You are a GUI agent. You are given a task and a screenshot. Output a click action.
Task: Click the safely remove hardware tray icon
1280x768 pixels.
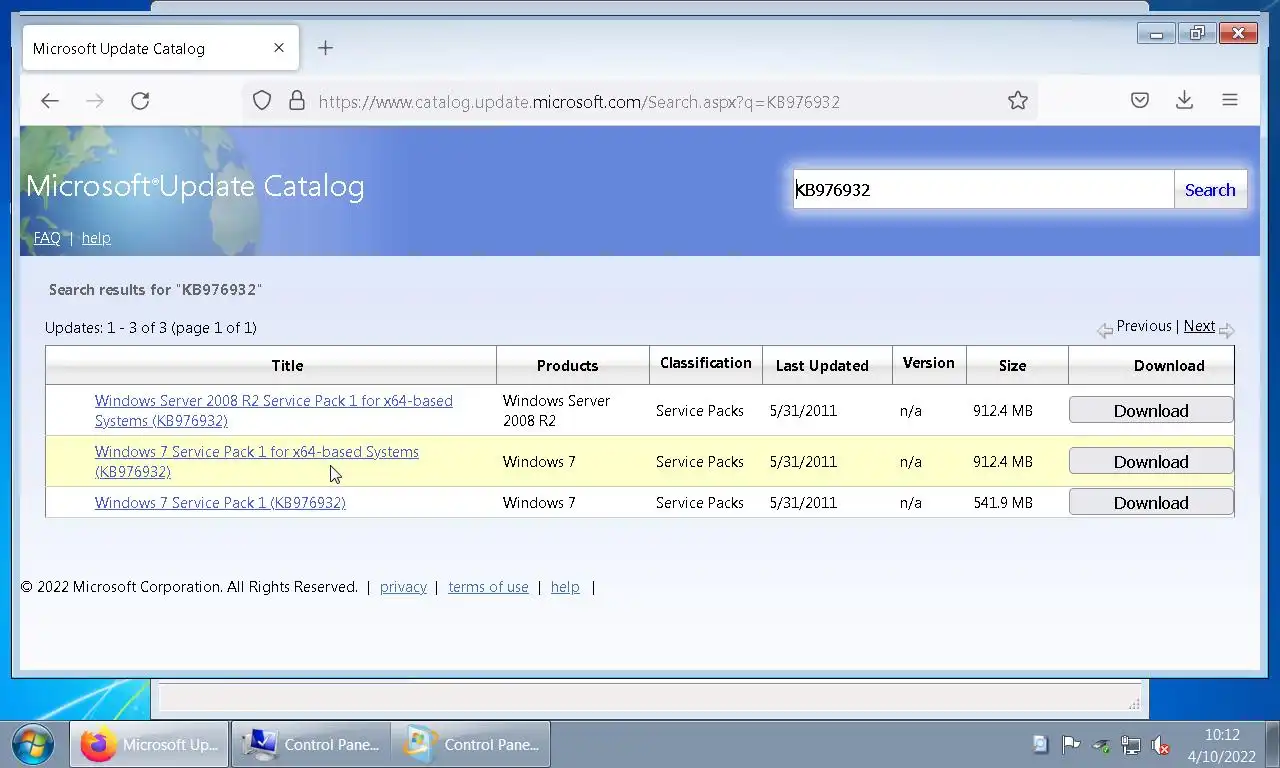(1101, 745)
